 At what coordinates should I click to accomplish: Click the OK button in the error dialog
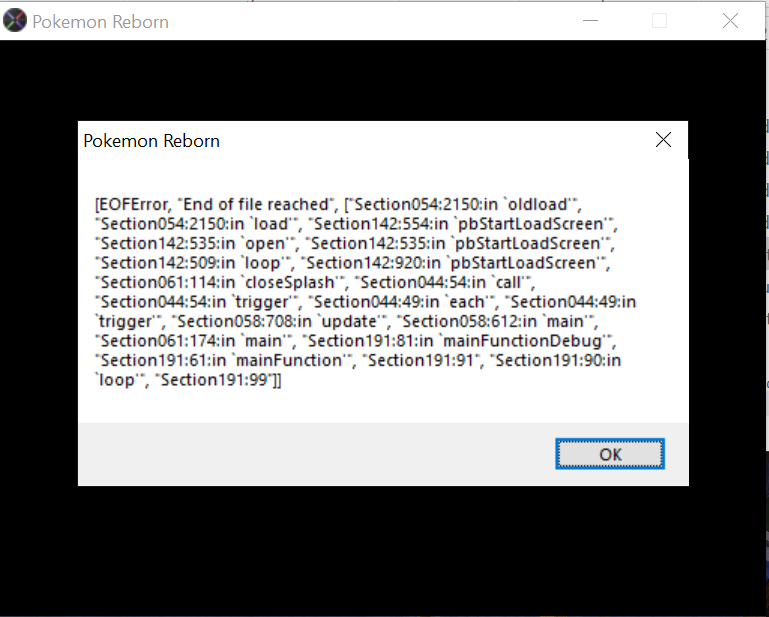(610, 454)
